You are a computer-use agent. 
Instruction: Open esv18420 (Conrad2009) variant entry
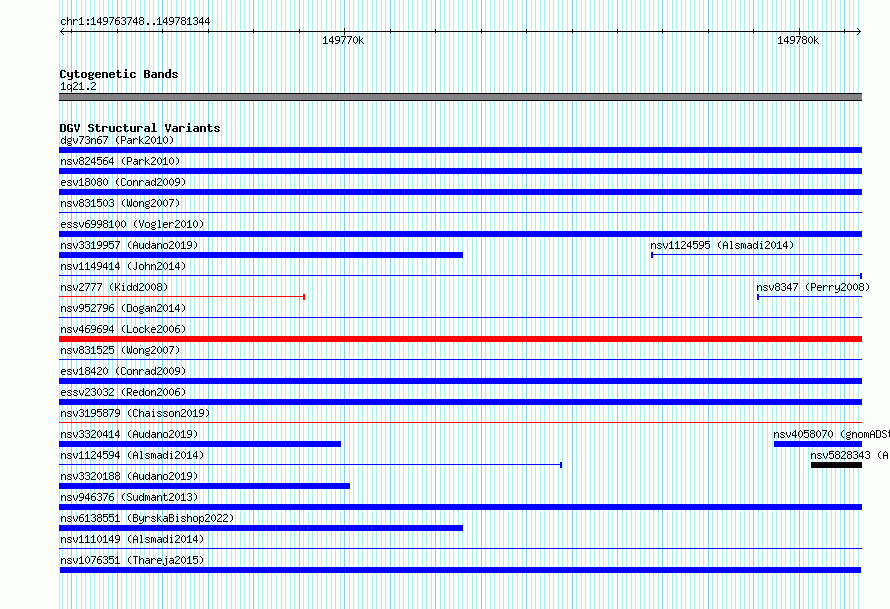pos(123,371)
